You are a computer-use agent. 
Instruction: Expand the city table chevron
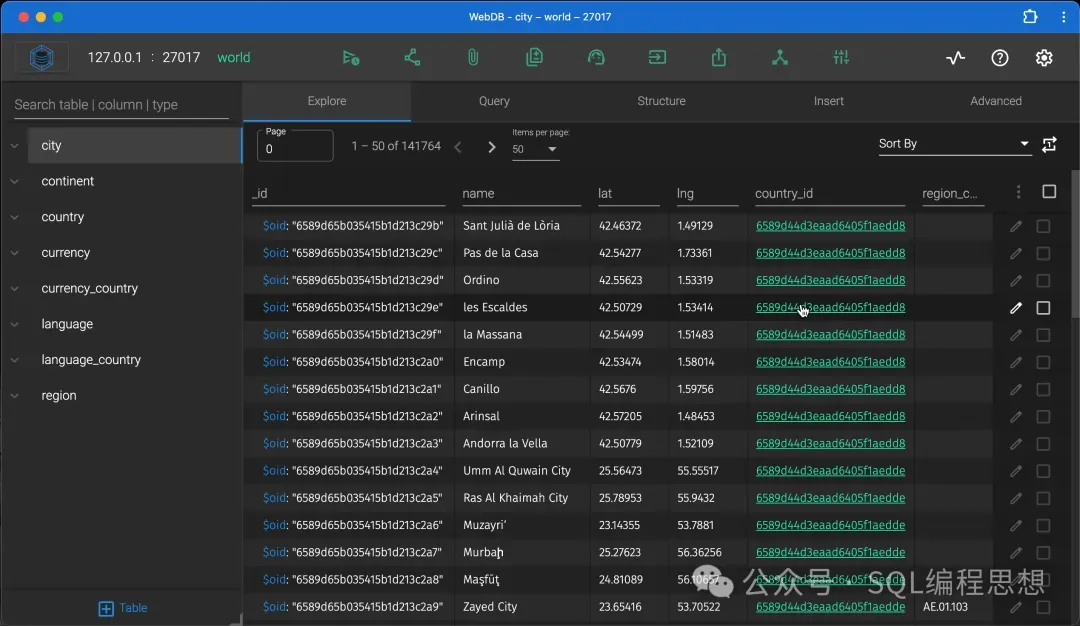(x=14, y=145)
